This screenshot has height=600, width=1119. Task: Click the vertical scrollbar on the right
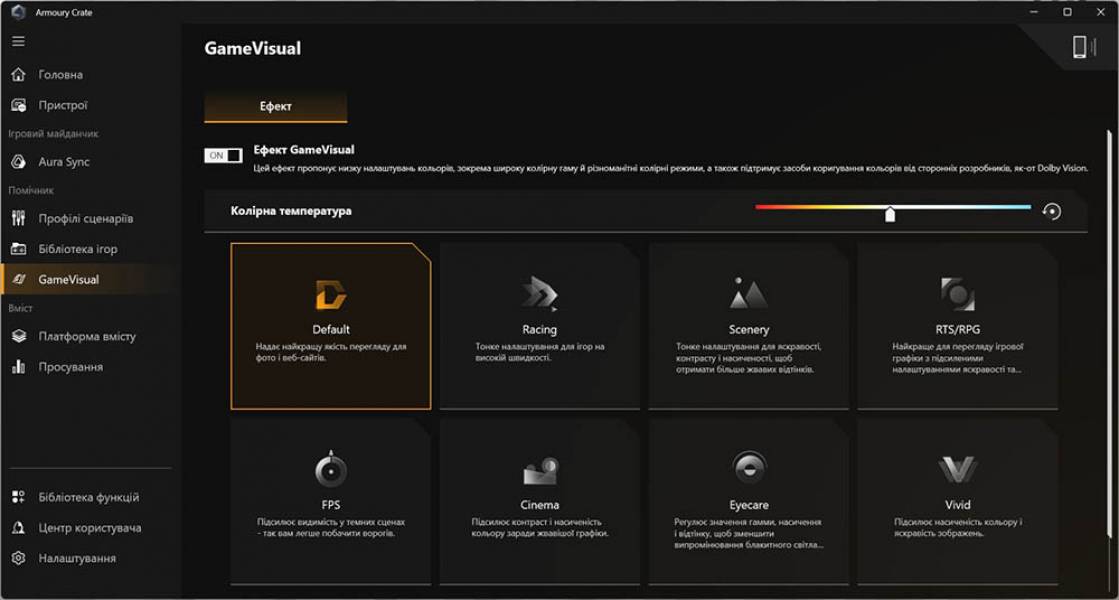(x=1109, y=332)
